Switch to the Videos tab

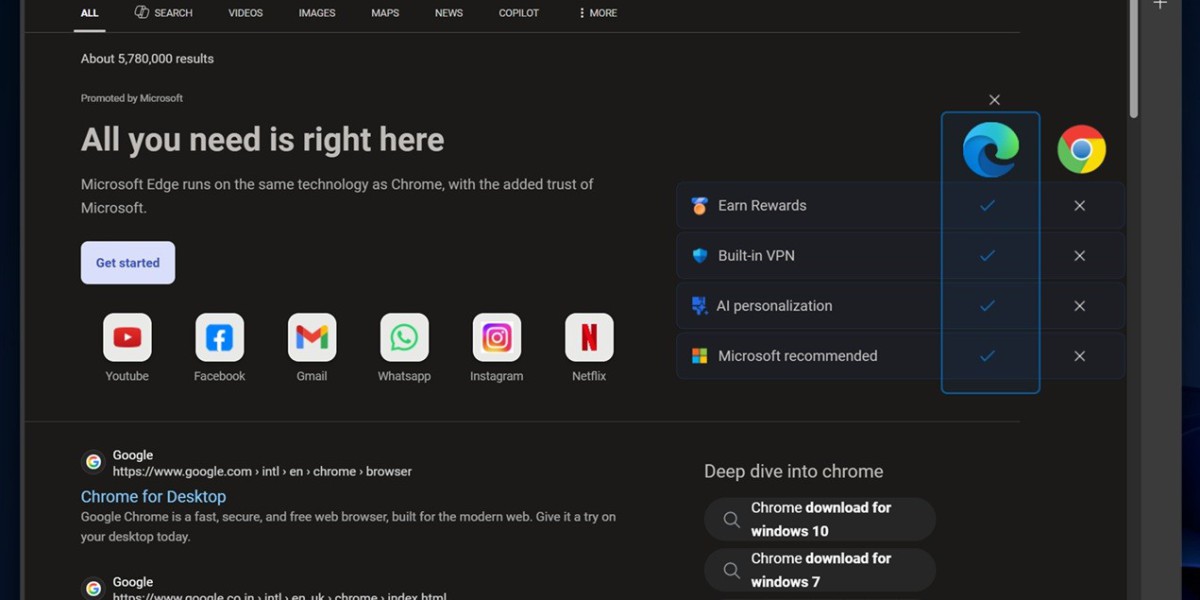tap(245, 13)
